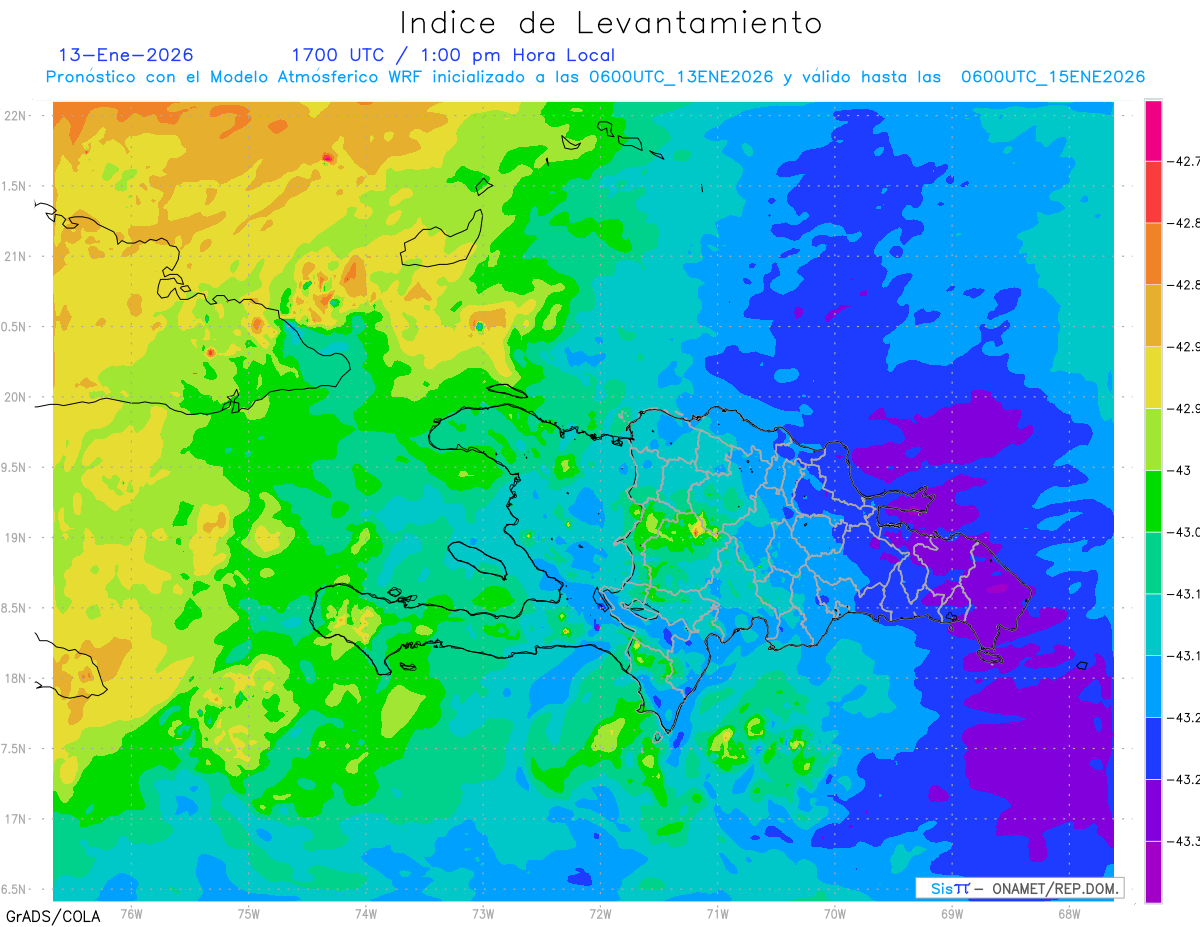Viewport: 1200px width, 927px height.
Task: Click the '76W' longitude label
Action: (x=131, y=913)
